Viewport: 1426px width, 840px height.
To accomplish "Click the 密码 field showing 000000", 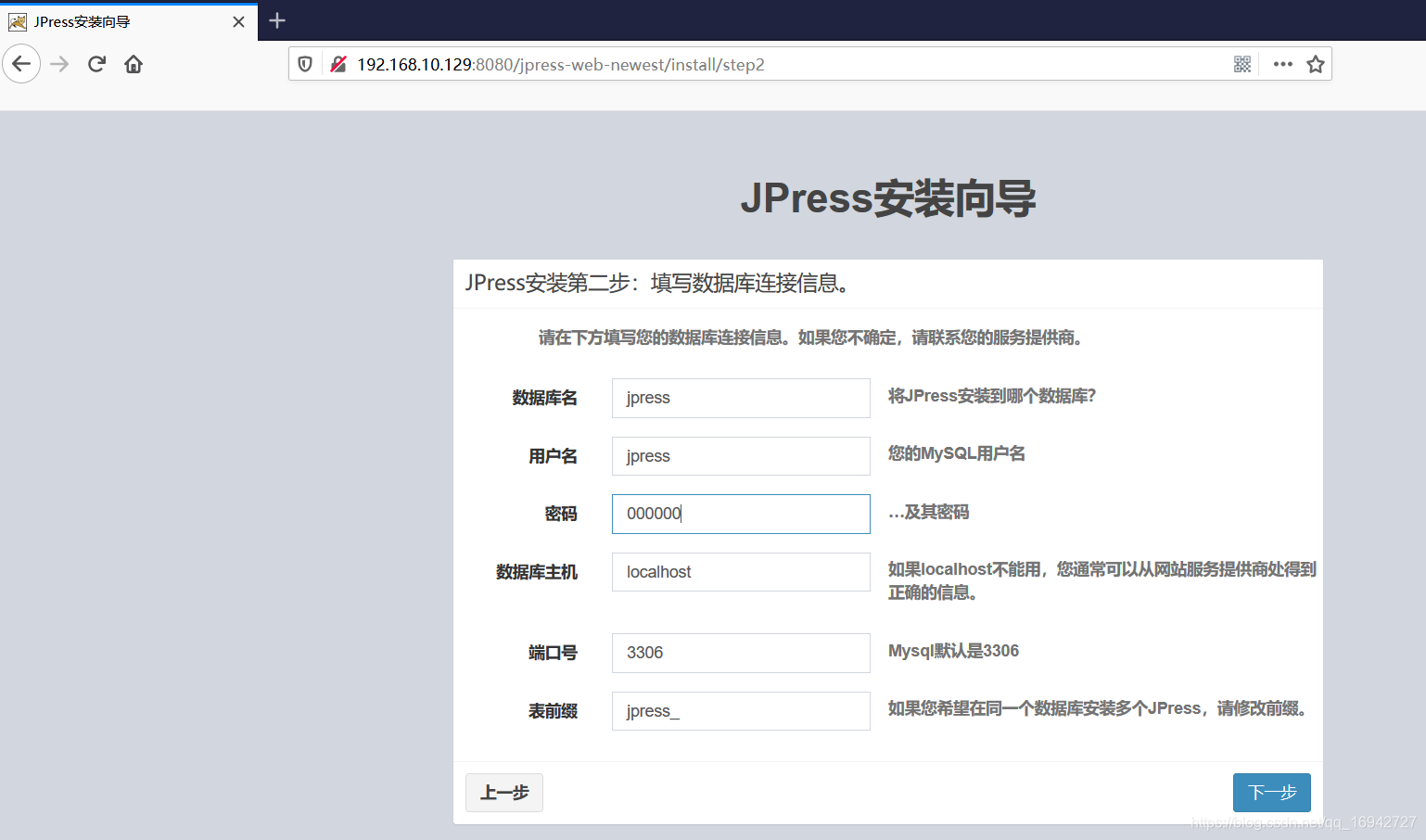I will pos(740,514).
